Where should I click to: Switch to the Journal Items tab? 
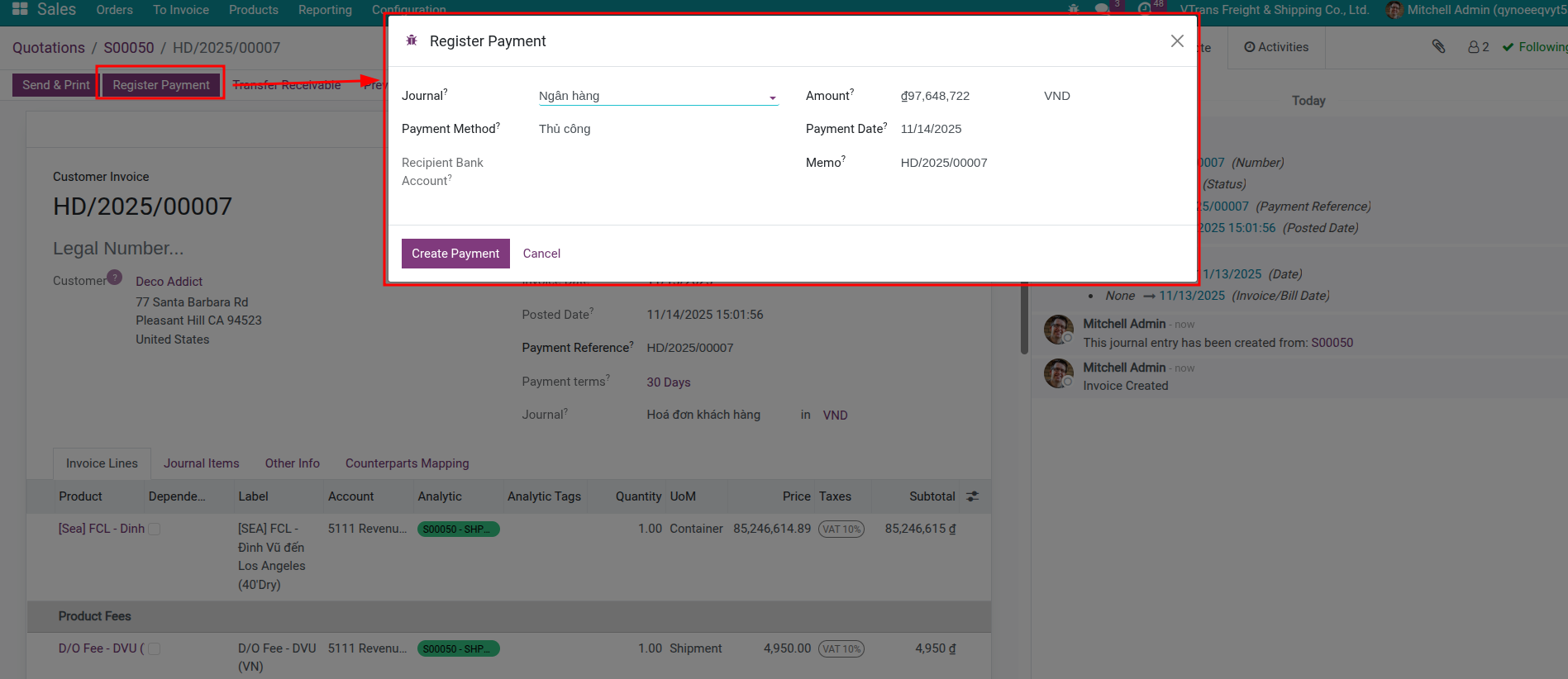(x=201, y=463)
